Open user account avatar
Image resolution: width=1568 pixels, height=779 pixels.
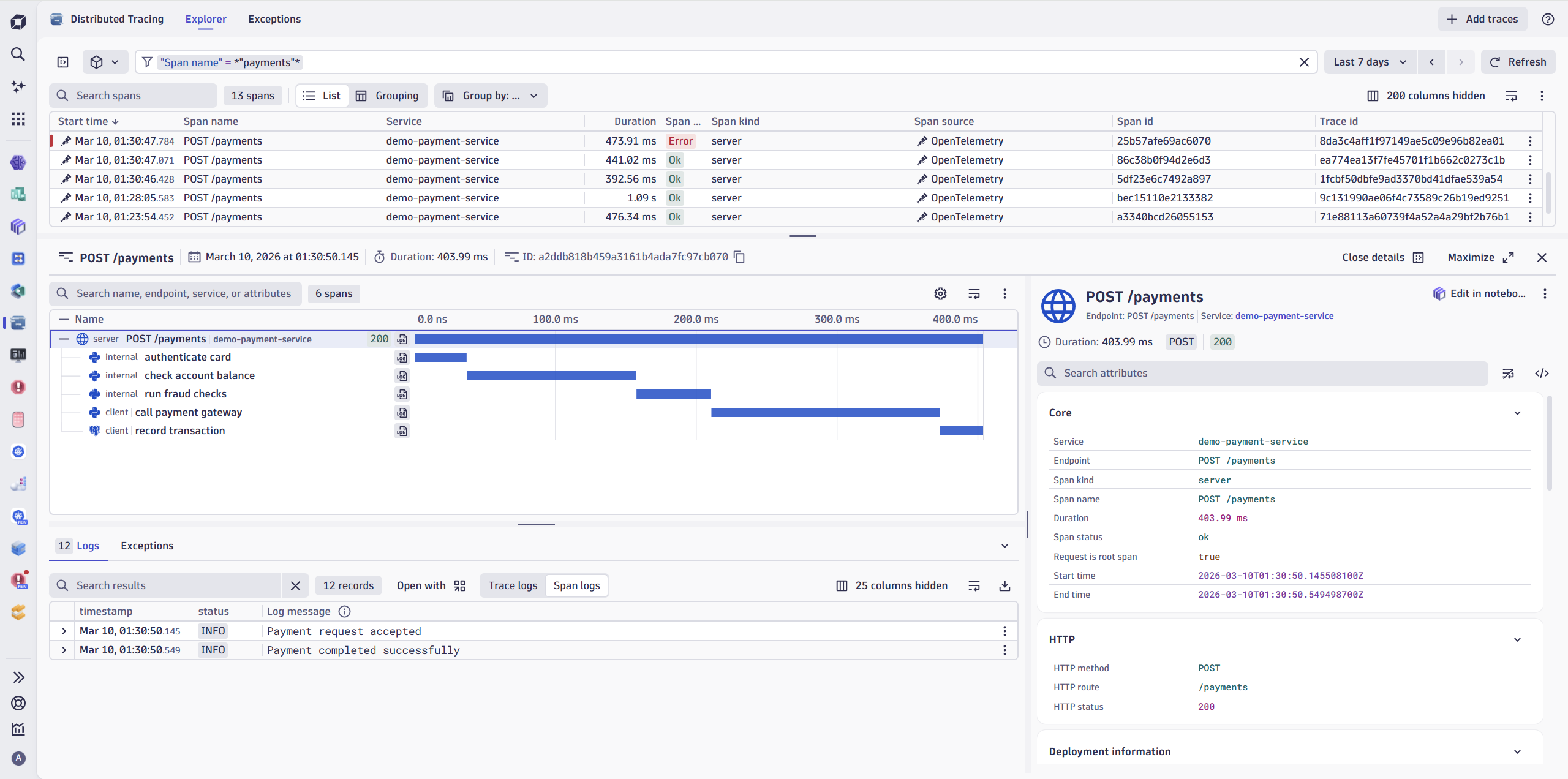18,758
